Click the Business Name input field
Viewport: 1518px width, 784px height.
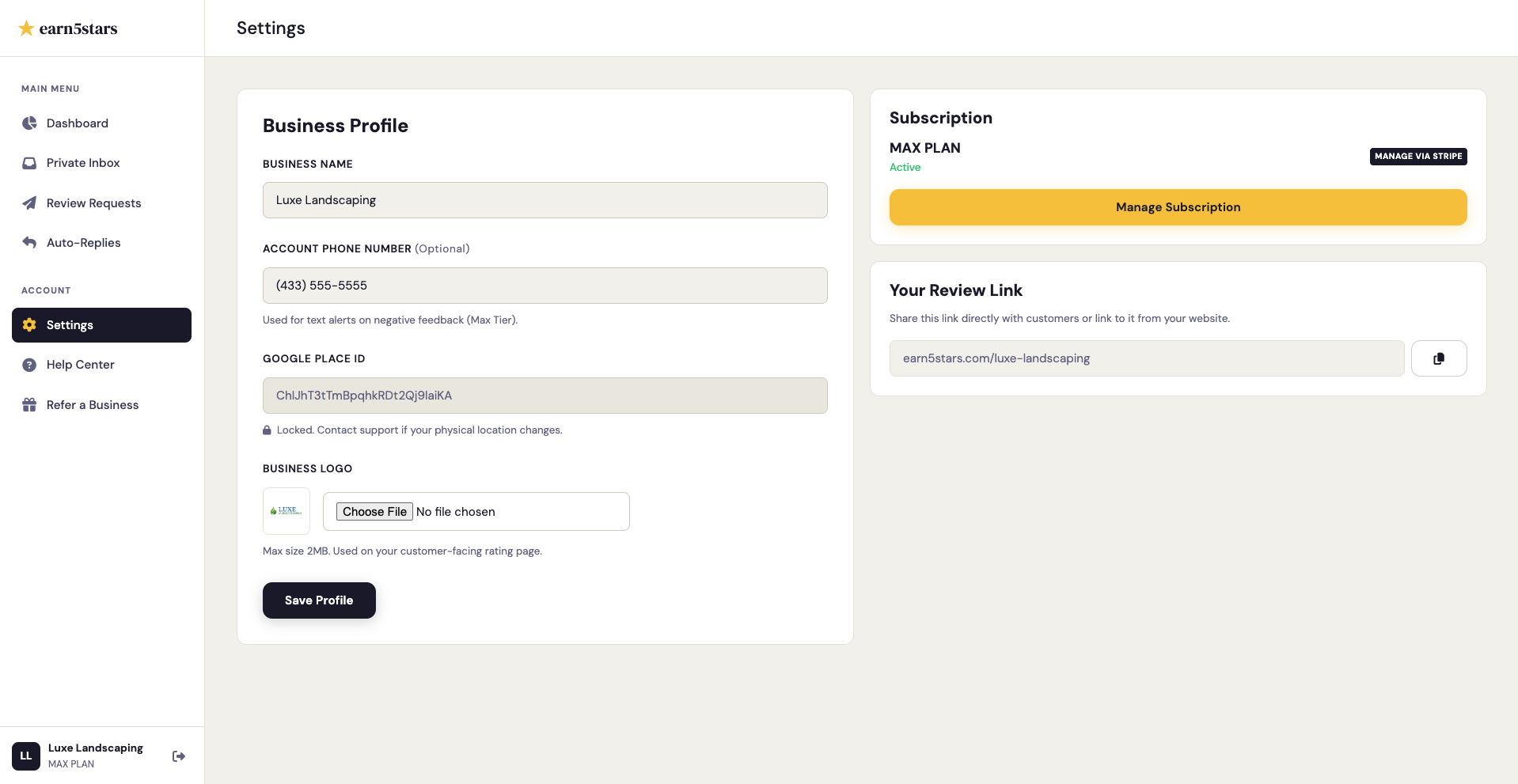545,200
